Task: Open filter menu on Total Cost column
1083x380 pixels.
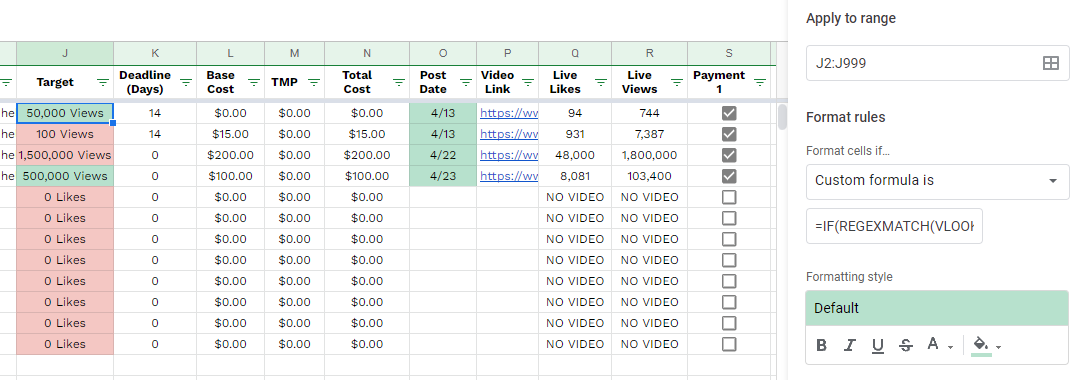Action: (x=399, y=82)
